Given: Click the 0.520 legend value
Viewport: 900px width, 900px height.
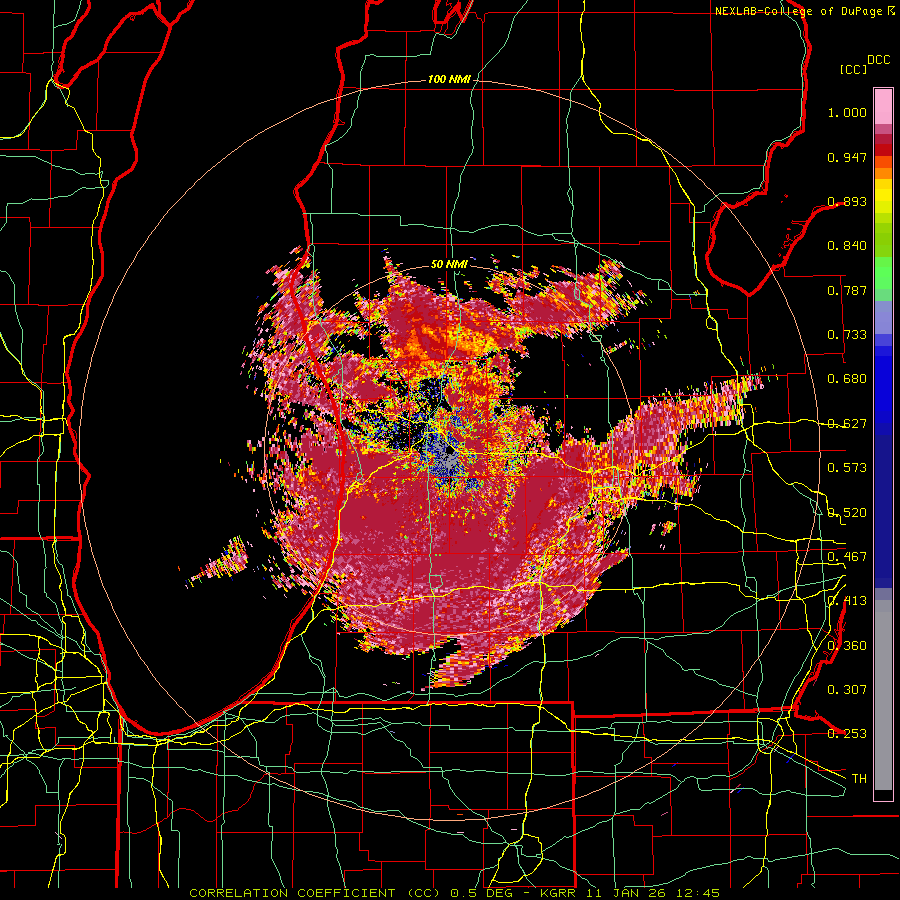Looking at the screenshot, I should (x=847, y=513).
